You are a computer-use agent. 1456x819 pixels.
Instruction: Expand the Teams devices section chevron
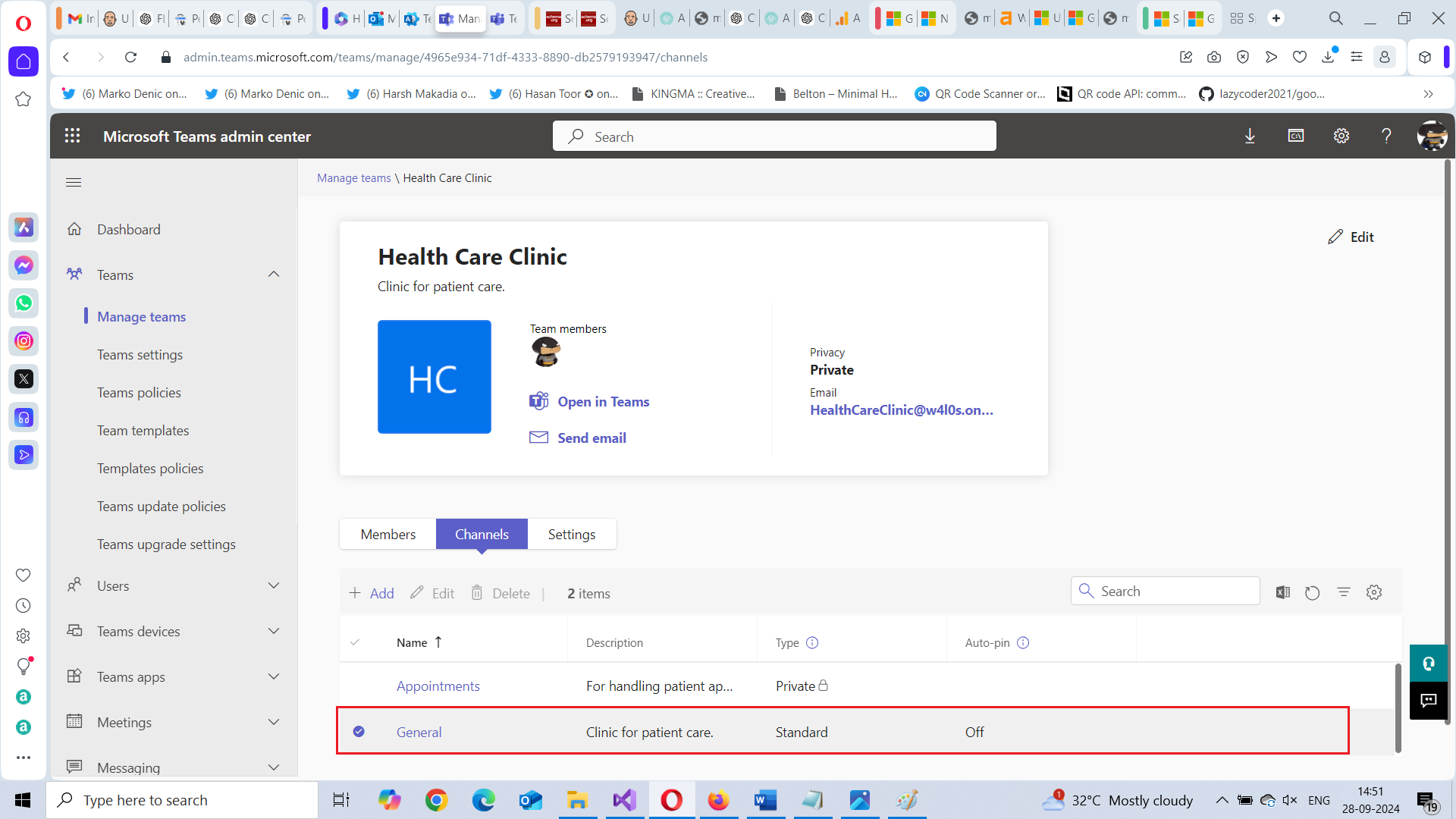point(274,631)
